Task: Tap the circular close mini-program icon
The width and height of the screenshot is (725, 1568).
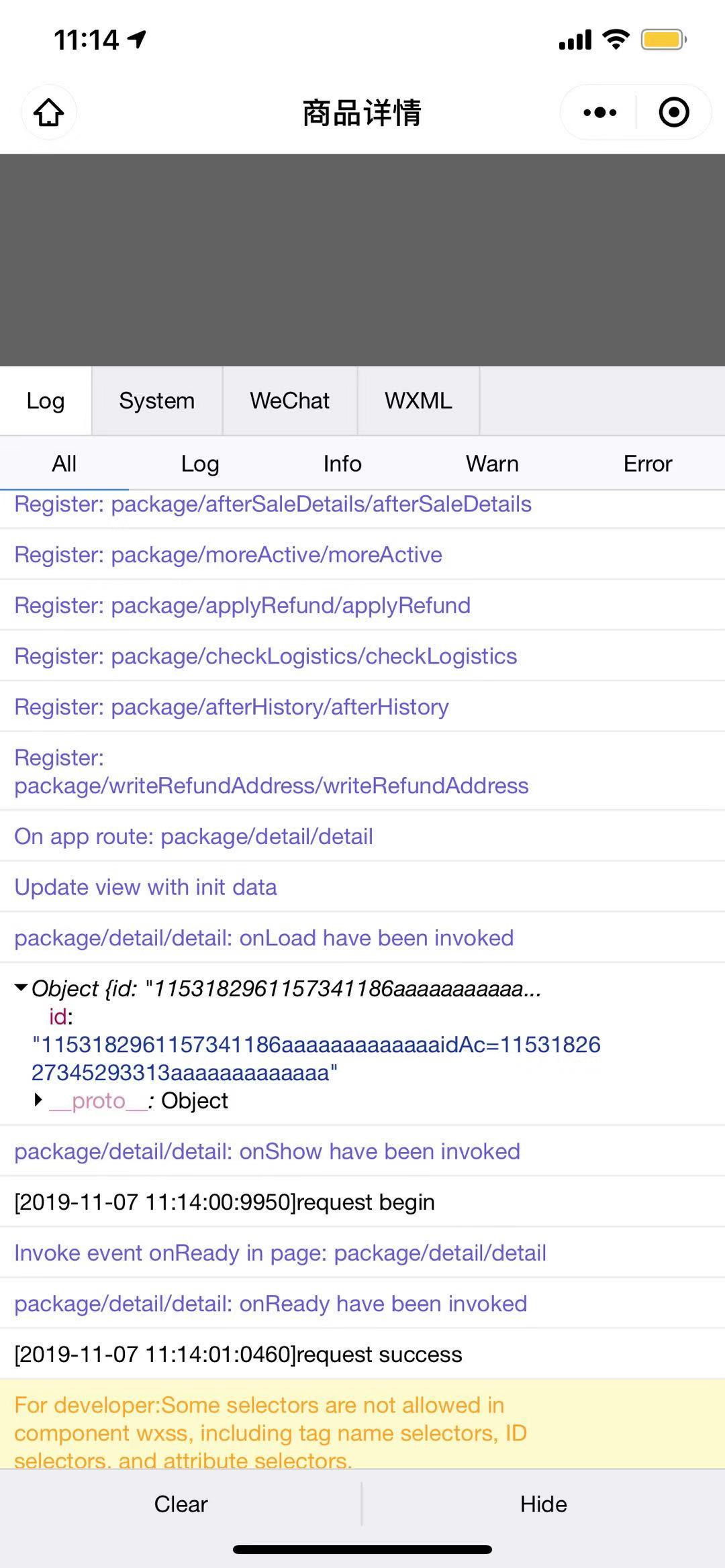Action: point(674,112)
